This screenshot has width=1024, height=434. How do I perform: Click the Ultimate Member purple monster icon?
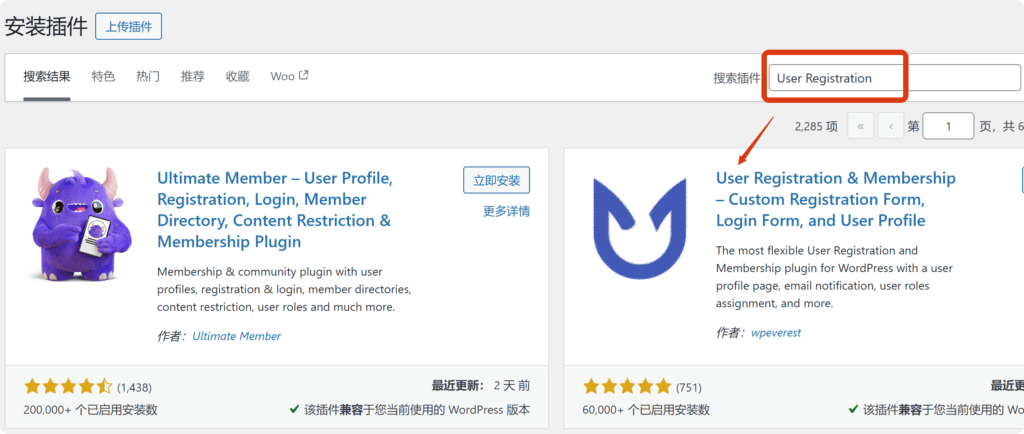(x=82, y=222)
